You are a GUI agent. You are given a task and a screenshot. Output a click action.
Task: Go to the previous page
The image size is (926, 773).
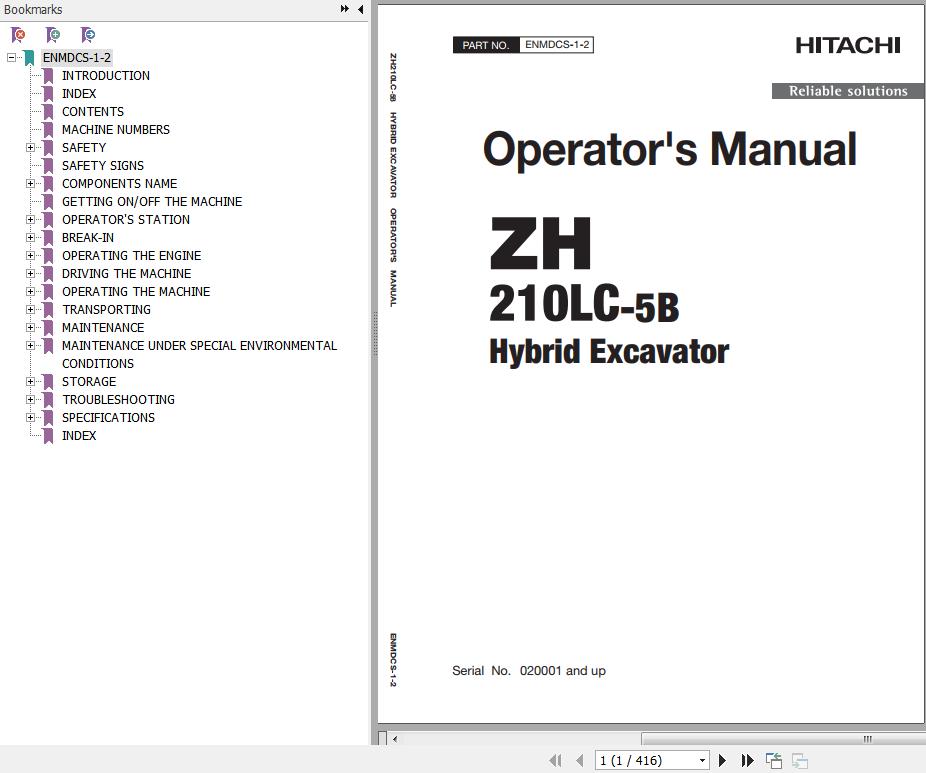pos(580,761)
